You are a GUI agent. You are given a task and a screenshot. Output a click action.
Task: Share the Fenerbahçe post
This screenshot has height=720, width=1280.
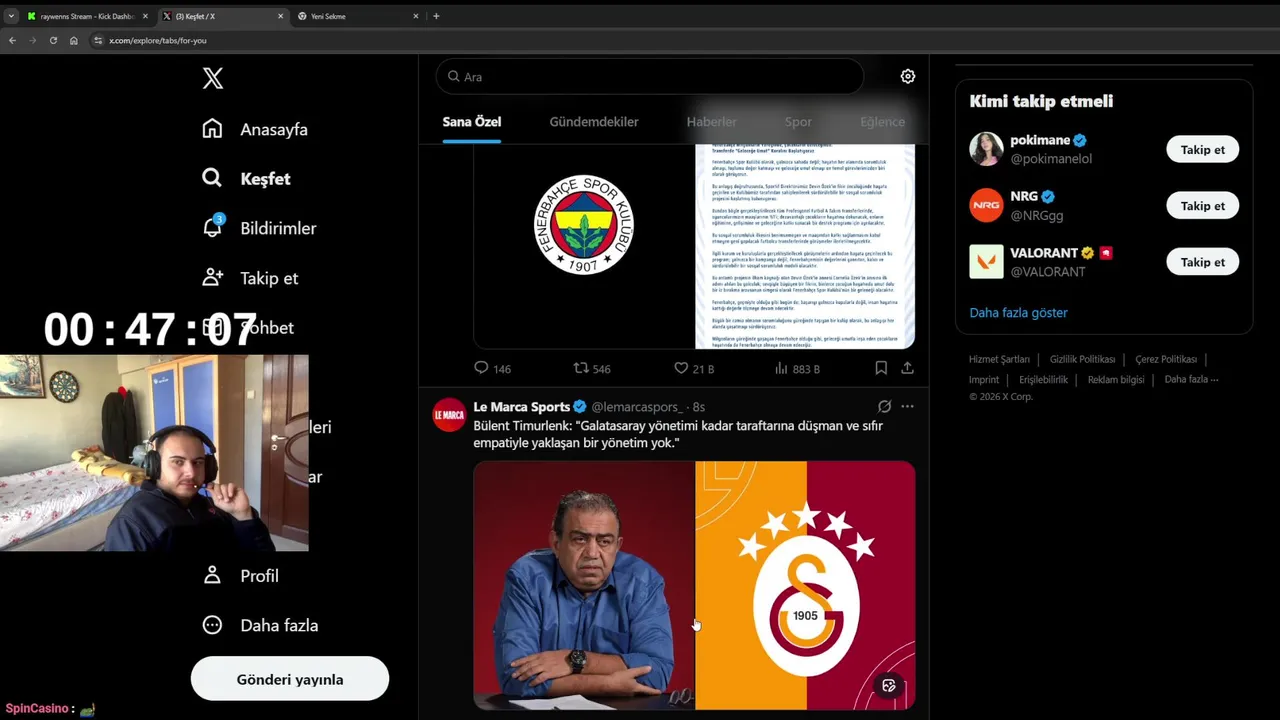907,368
